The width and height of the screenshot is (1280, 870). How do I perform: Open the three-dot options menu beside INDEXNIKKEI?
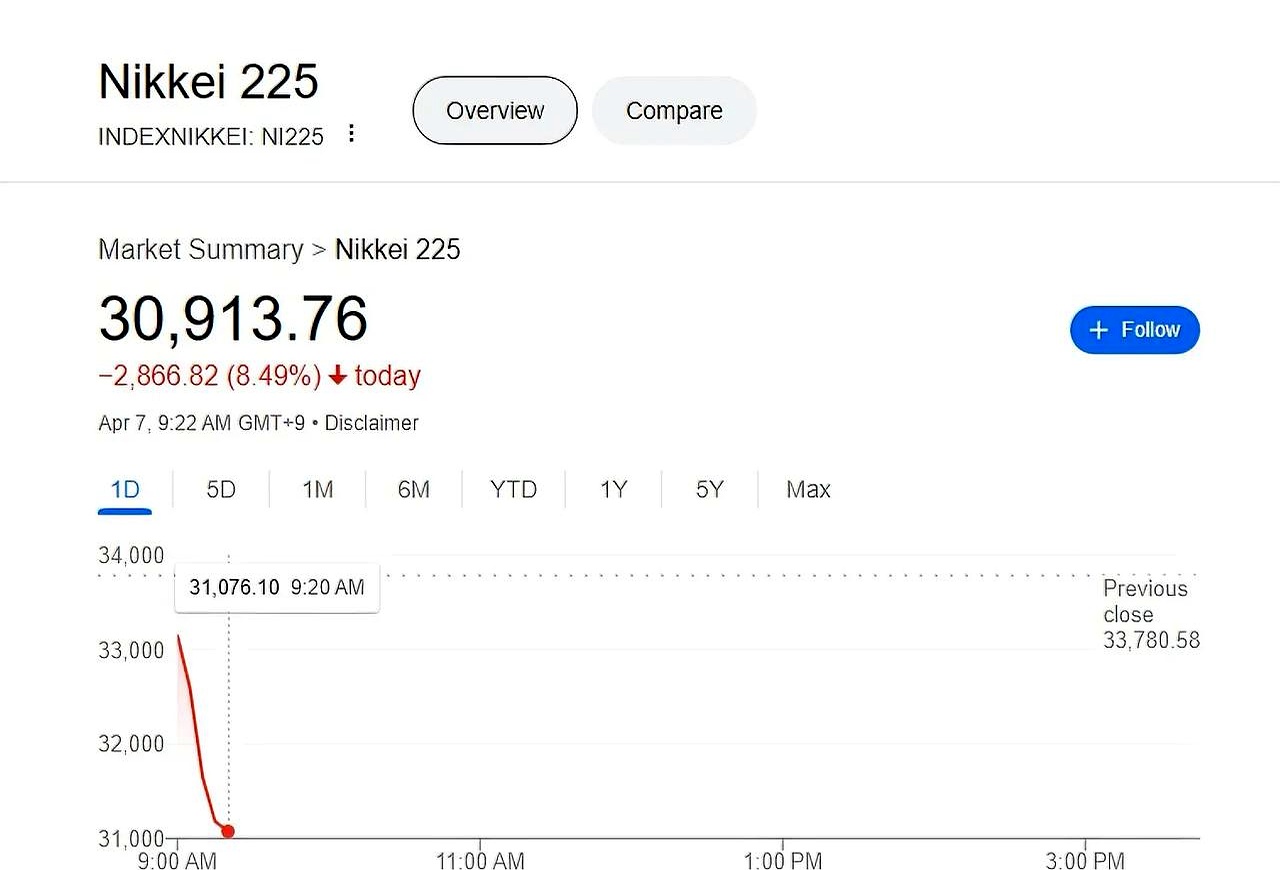(x=351, y=133)
